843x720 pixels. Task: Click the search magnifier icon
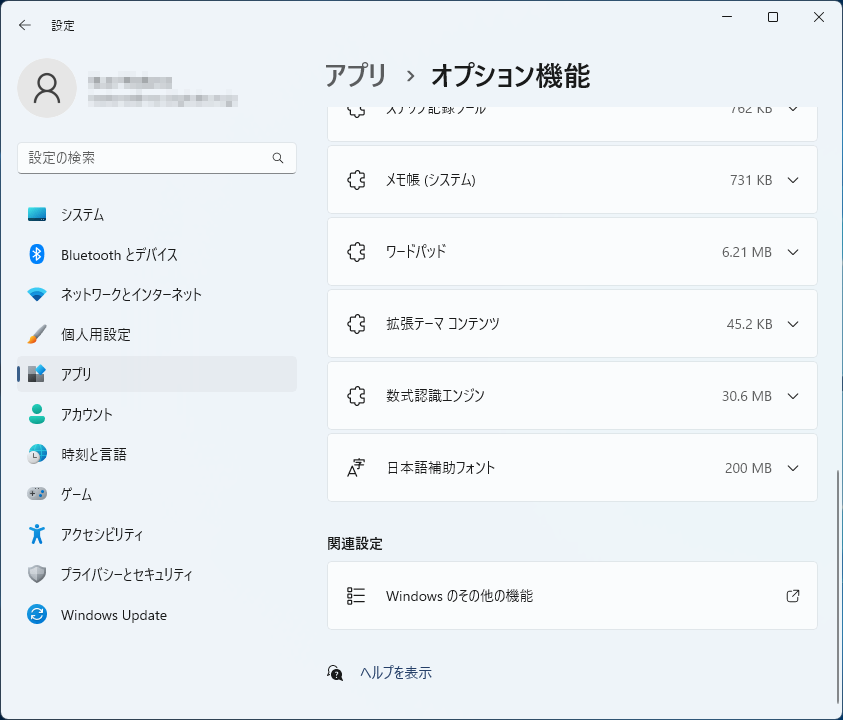[x=278, y=158]
